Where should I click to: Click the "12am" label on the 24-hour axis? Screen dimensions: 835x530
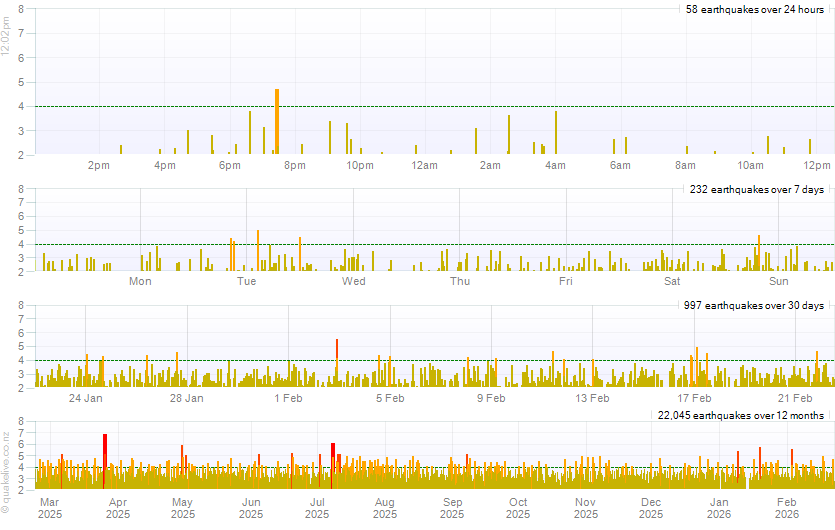tap(424, 165)
